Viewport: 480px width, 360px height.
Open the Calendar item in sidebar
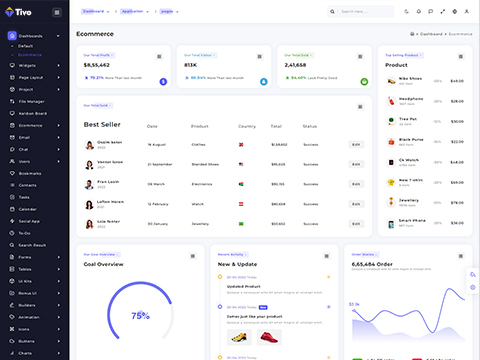(x=28, y=209)
